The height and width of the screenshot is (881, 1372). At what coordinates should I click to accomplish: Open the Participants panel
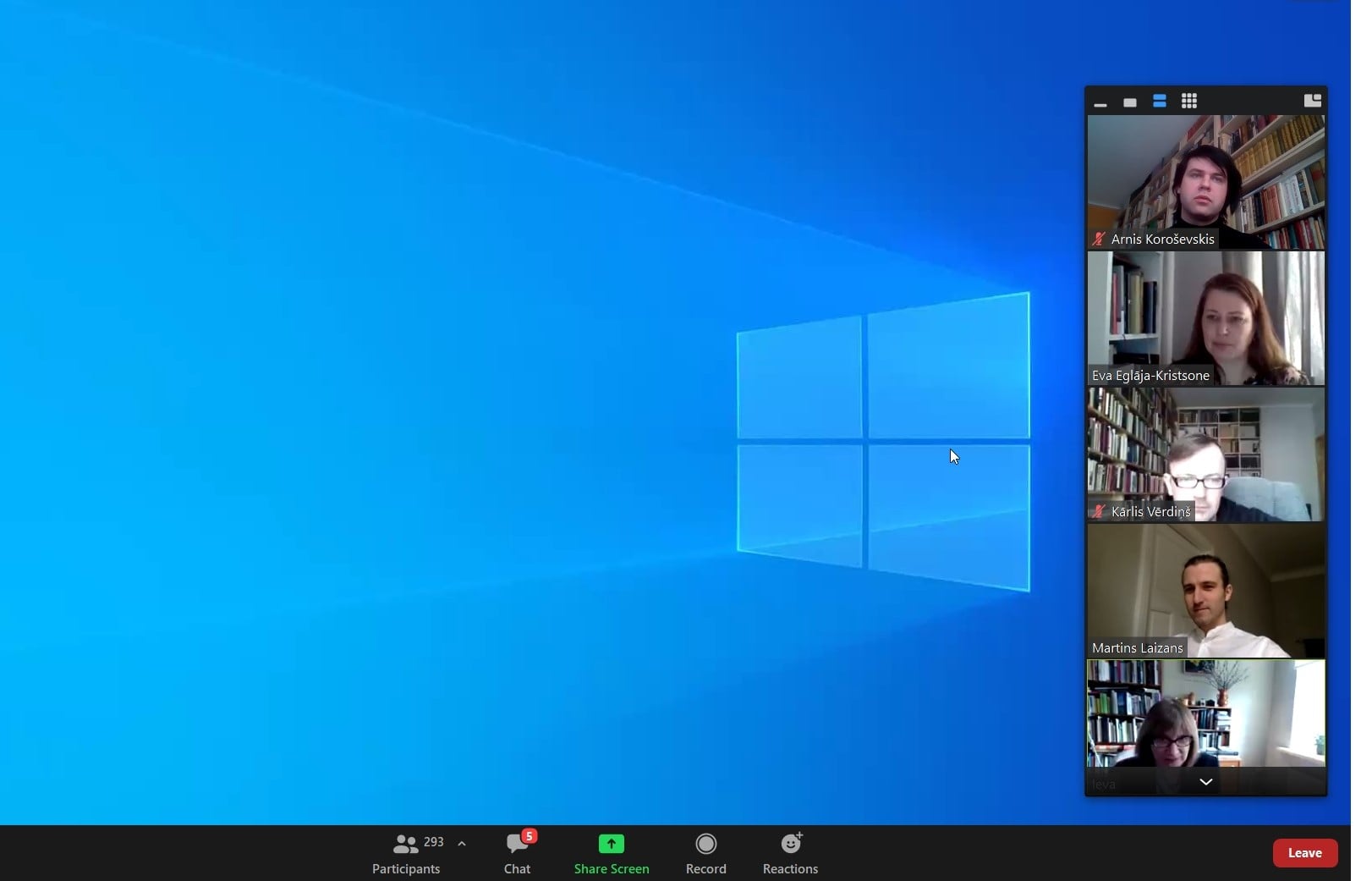point(407,853)
